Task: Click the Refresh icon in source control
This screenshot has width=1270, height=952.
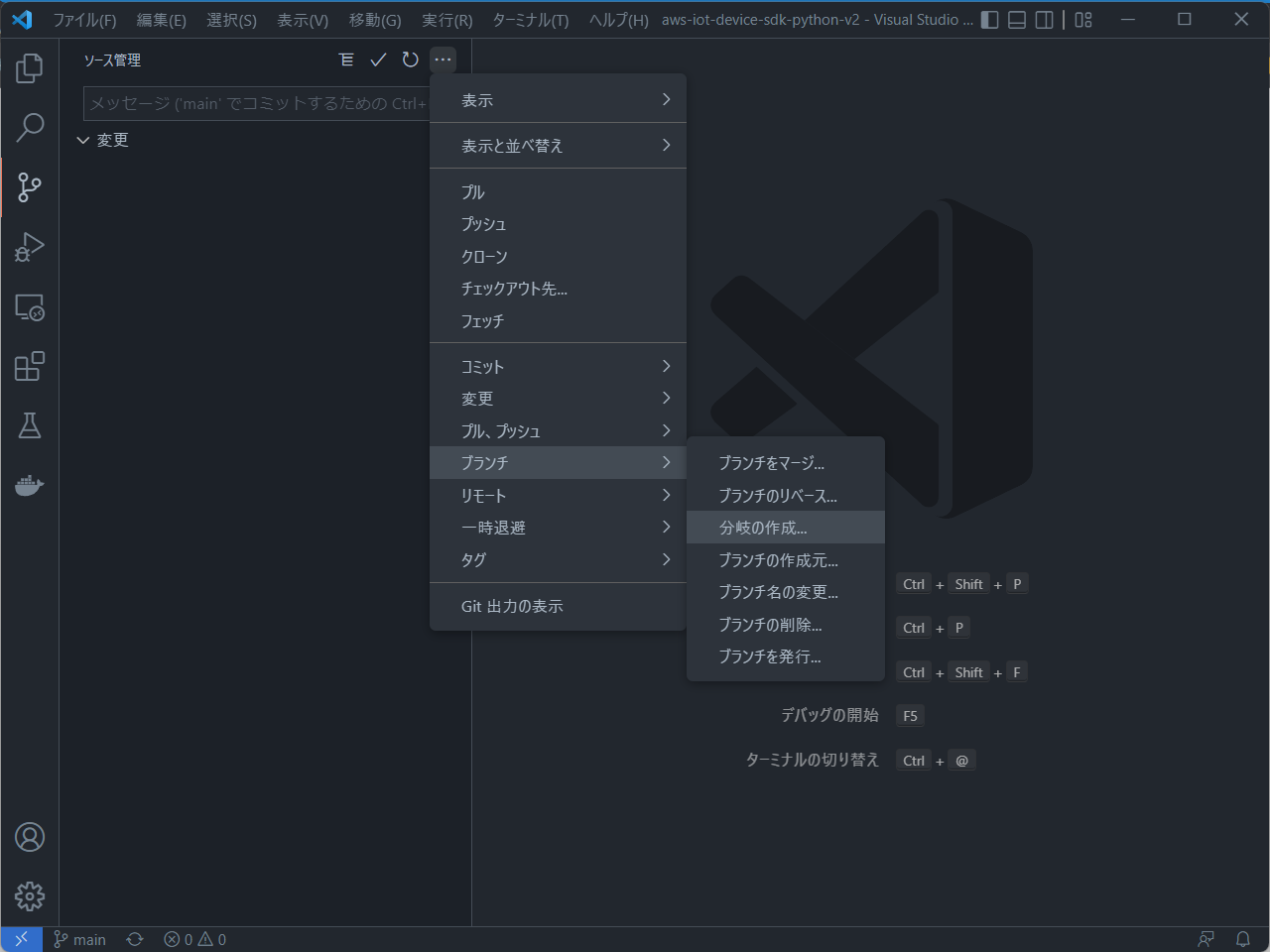Action: 410,59
